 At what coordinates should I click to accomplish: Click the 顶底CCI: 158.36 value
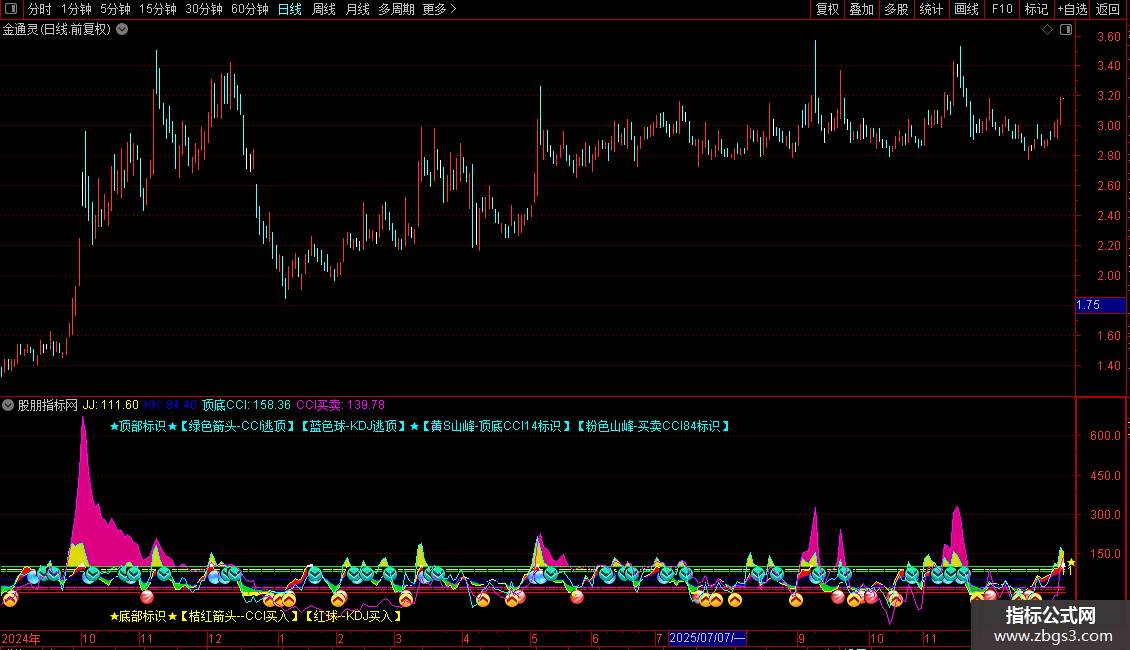[x=246, y=406]
